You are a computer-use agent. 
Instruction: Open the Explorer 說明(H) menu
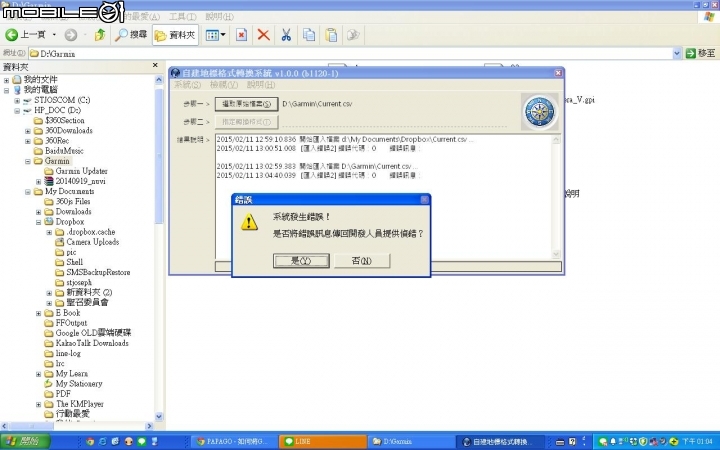pyautogui.click(x=219, y=17)
